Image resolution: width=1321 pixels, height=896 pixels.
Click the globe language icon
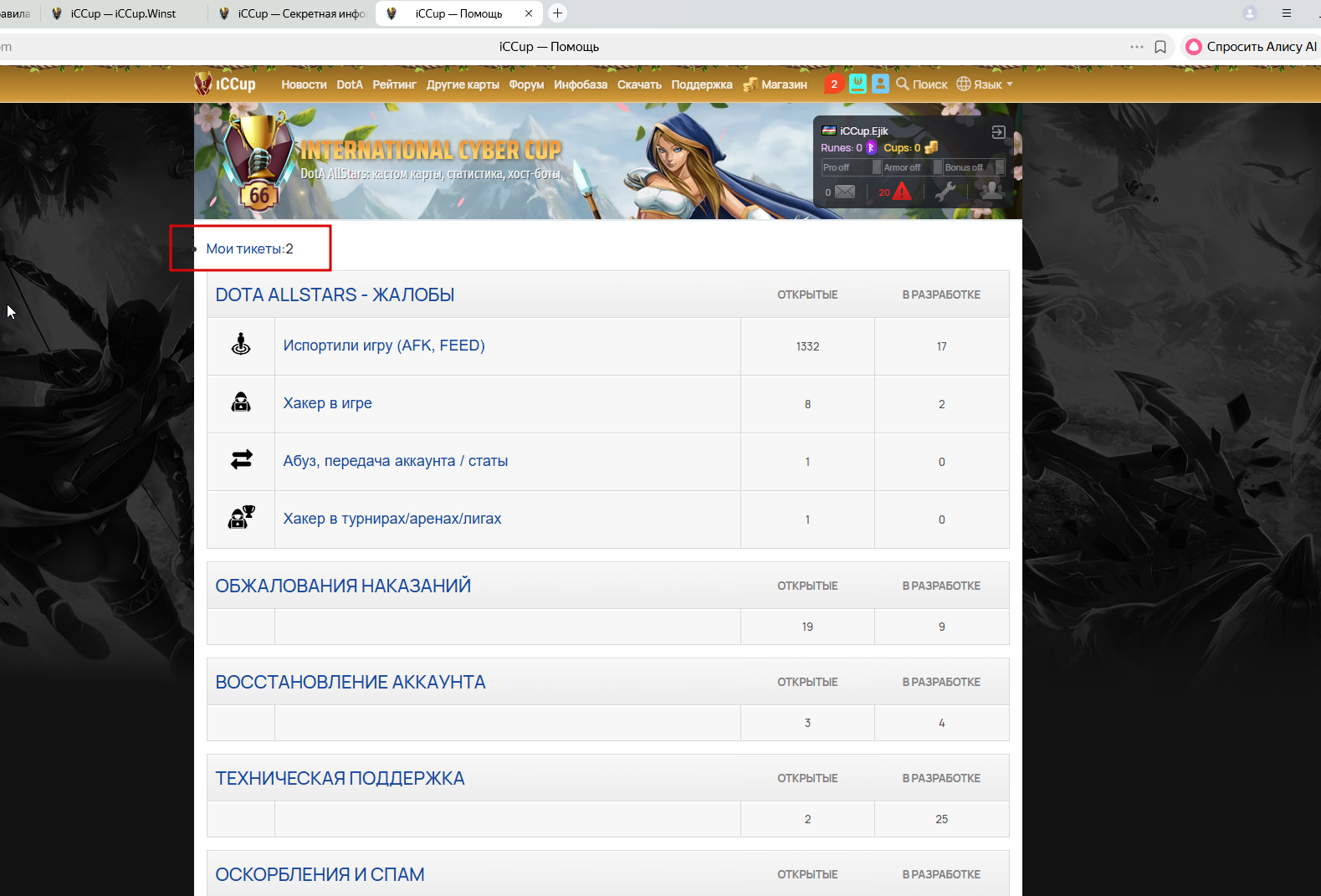964,84
